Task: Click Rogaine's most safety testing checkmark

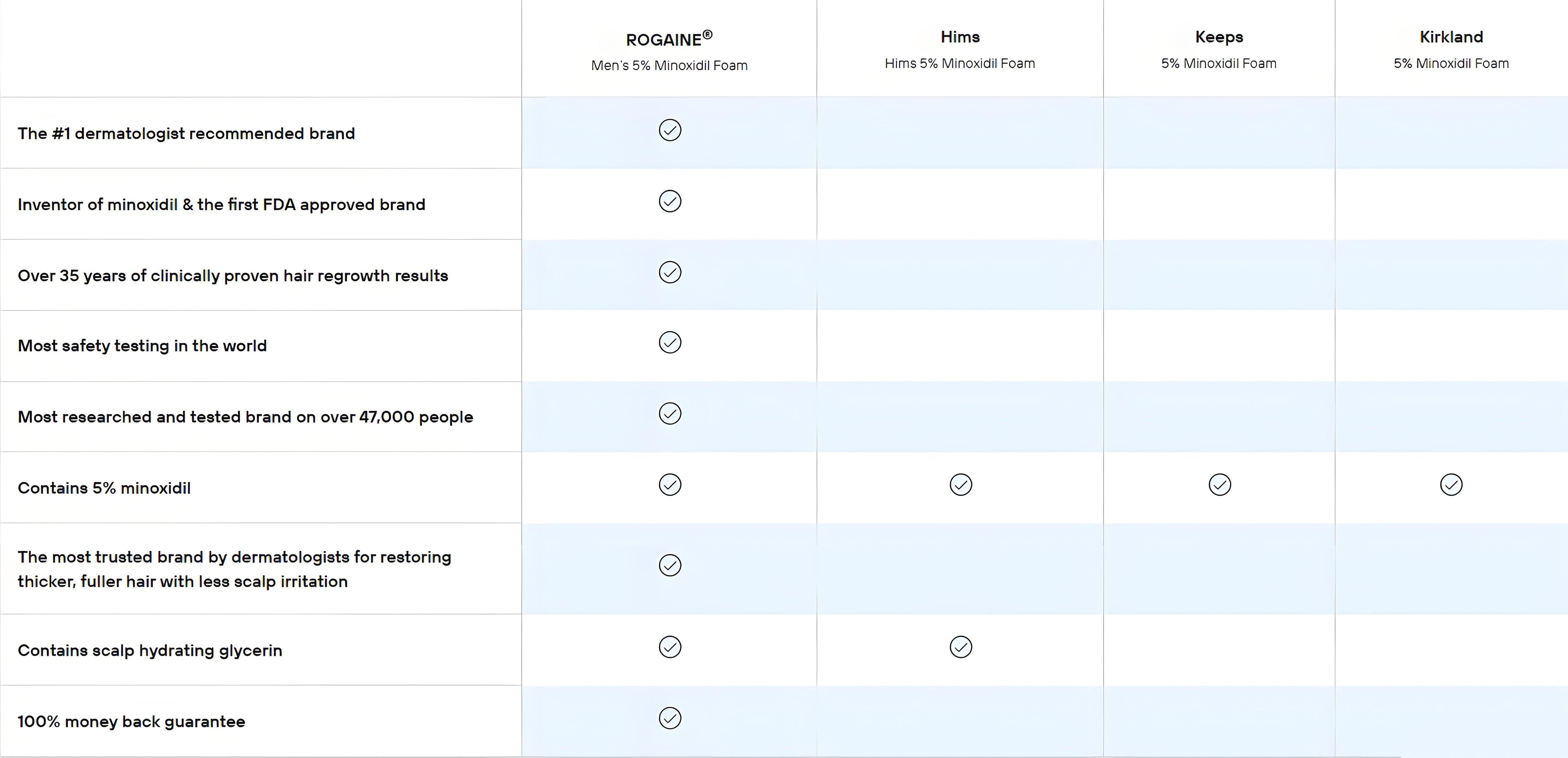Action: click(x=670, y=342)
